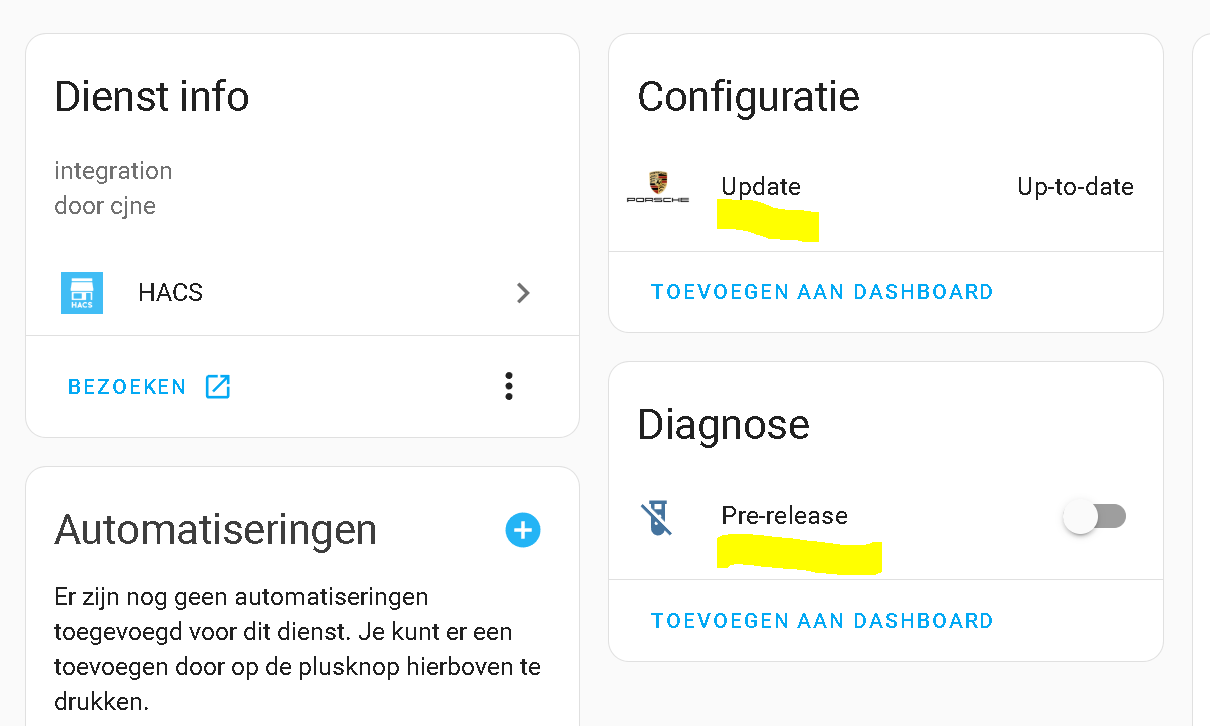Click the external-link icon beside BEZOEKEN
1210x726 pixels.
point(217,387)
